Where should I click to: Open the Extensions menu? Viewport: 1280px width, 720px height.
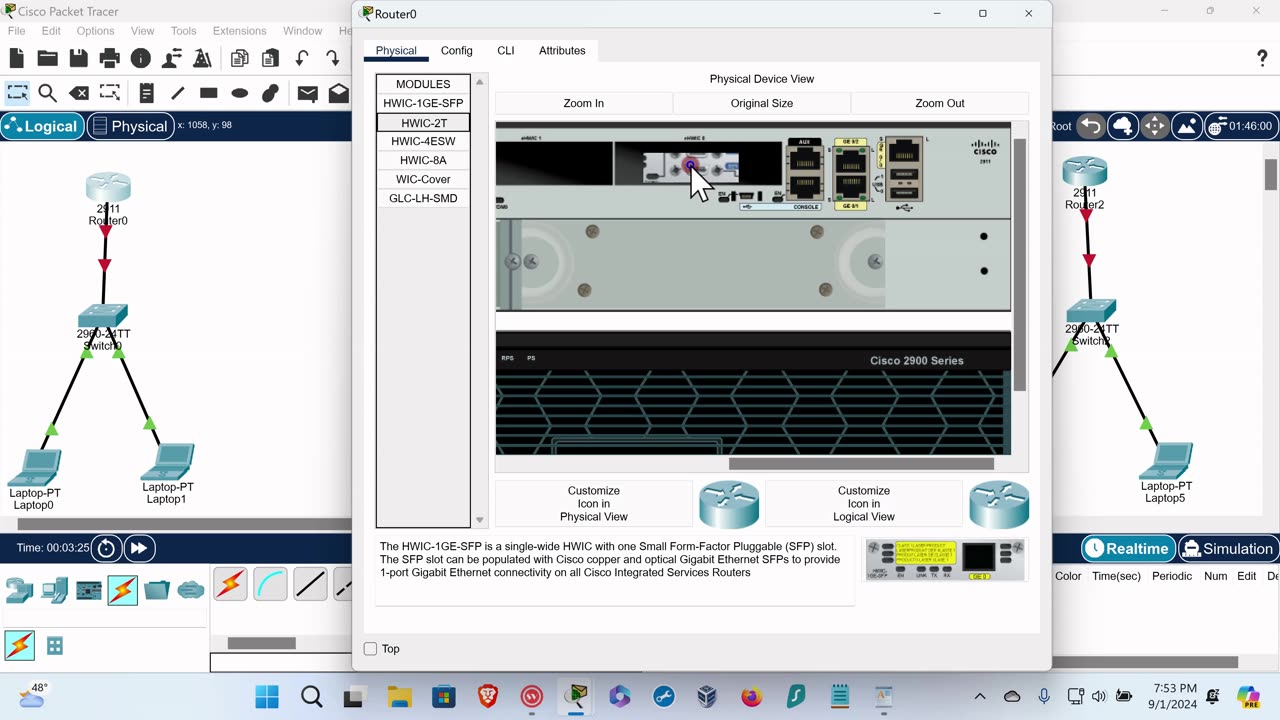click(240, 31)
